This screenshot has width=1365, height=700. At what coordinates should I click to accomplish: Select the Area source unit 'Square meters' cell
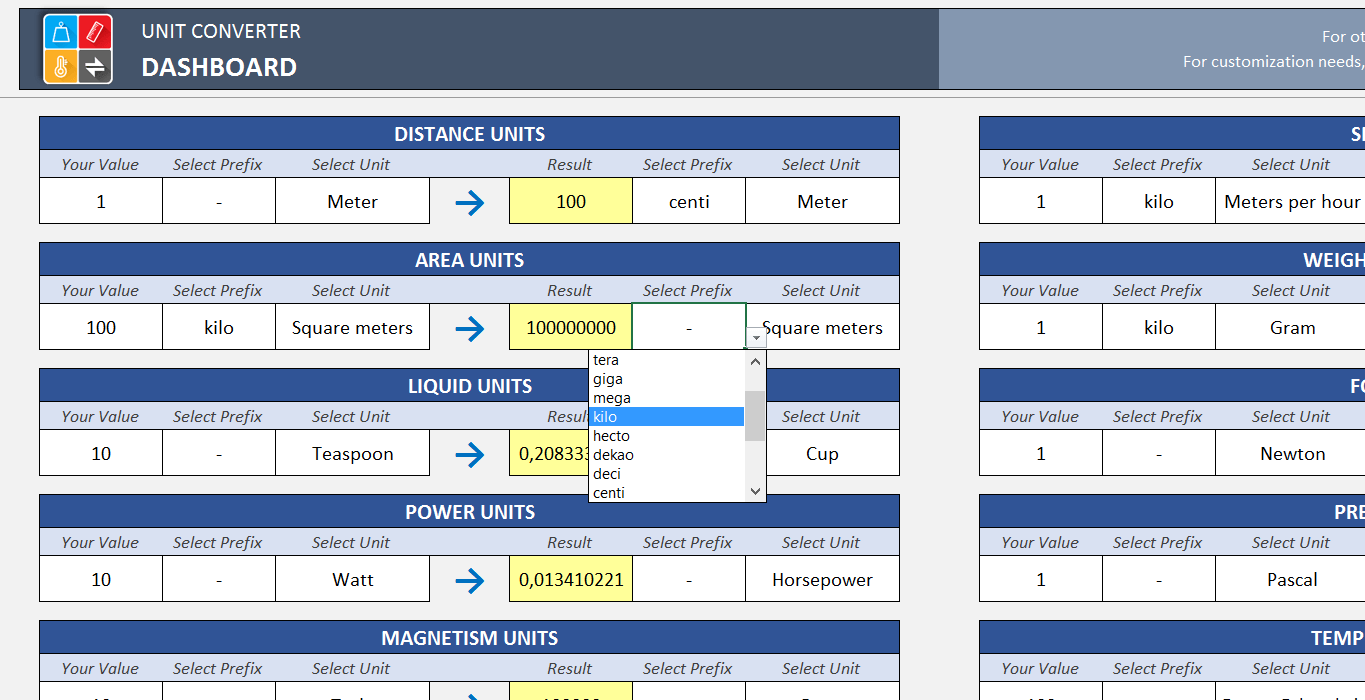point(353,327)
